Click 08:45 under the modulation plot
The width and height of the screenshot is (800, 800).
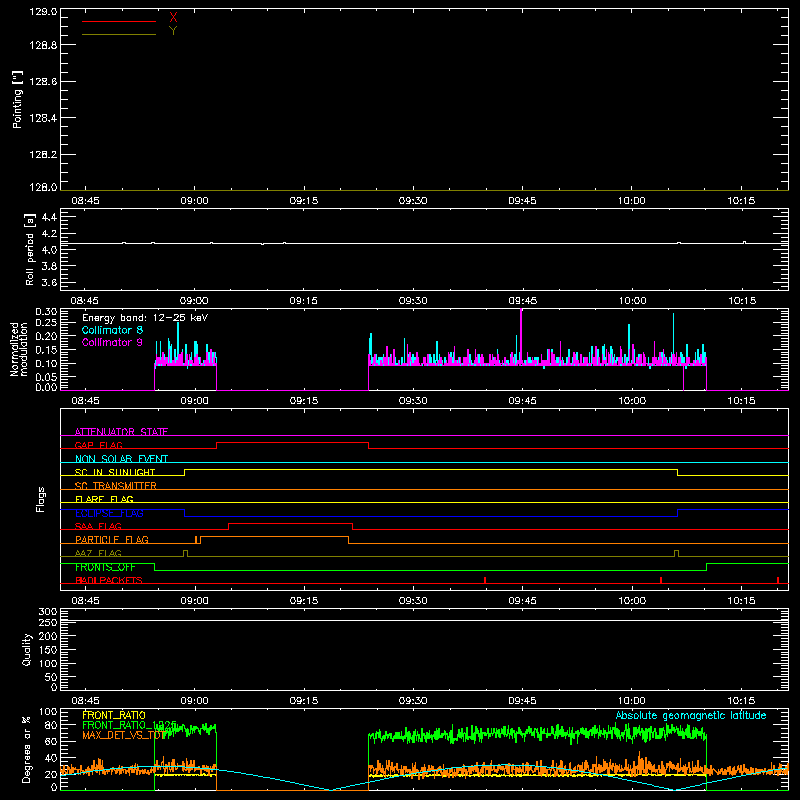[x=85, y=401]
